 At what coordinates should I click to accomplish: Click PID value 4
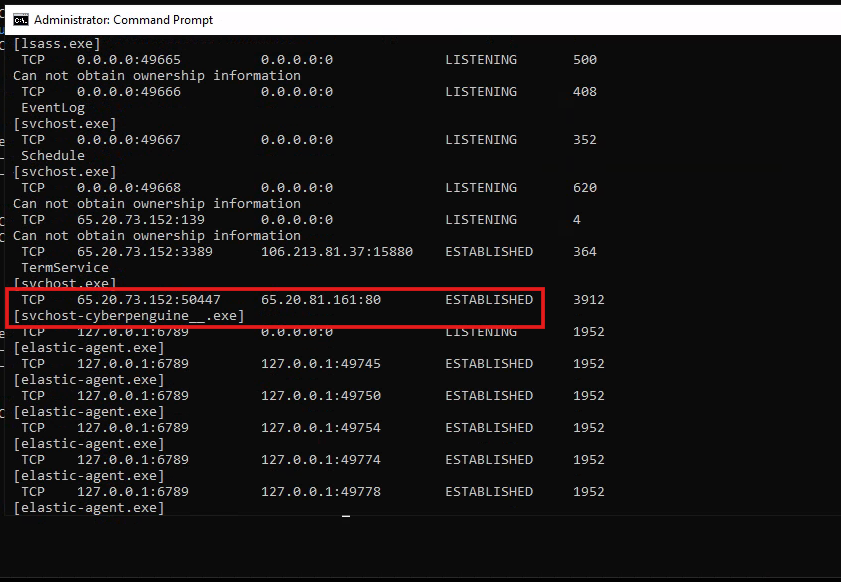[x=577, y=219]
